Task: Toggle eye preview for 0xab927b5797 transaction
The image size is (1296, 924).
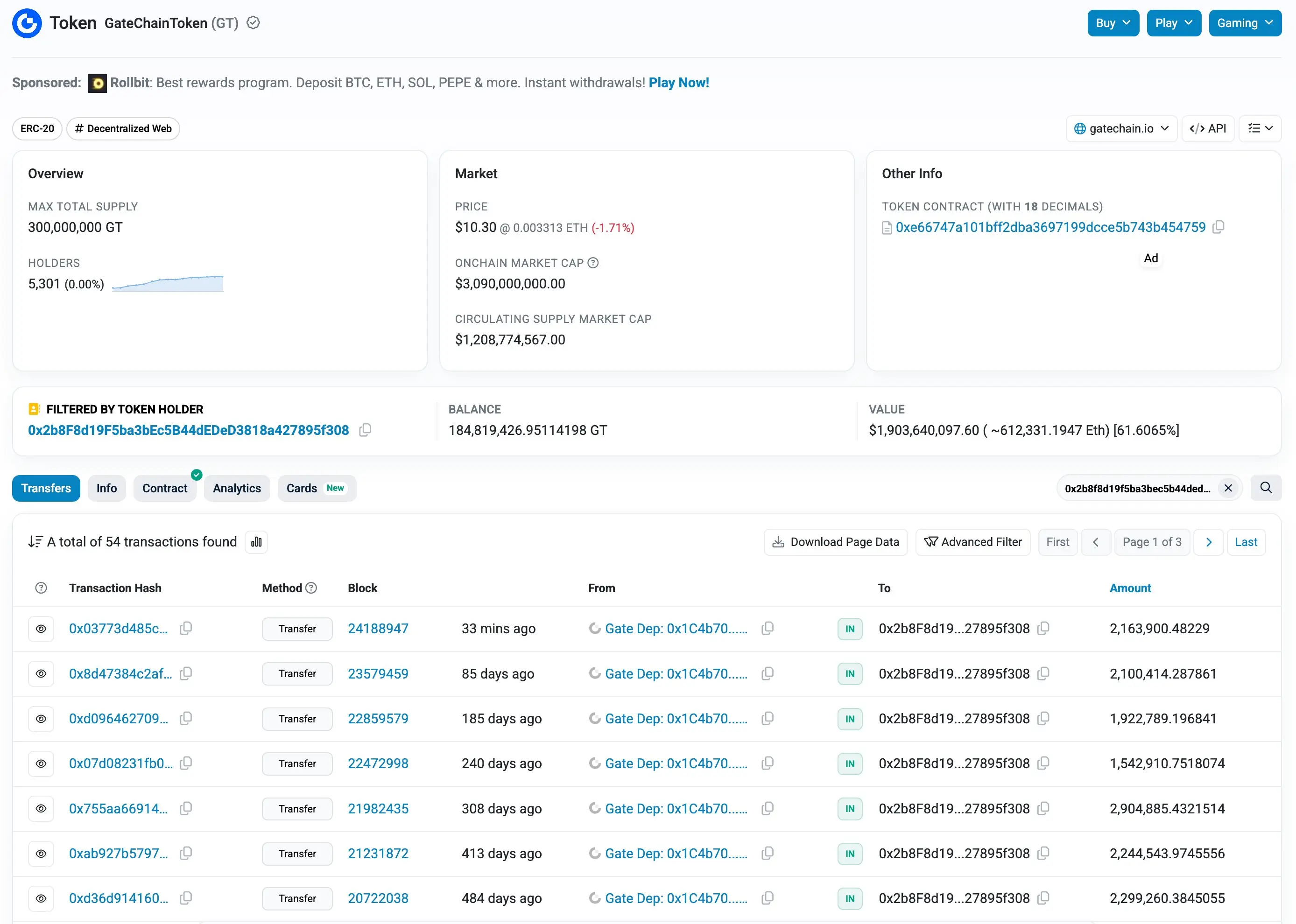Action: (41, 854)
